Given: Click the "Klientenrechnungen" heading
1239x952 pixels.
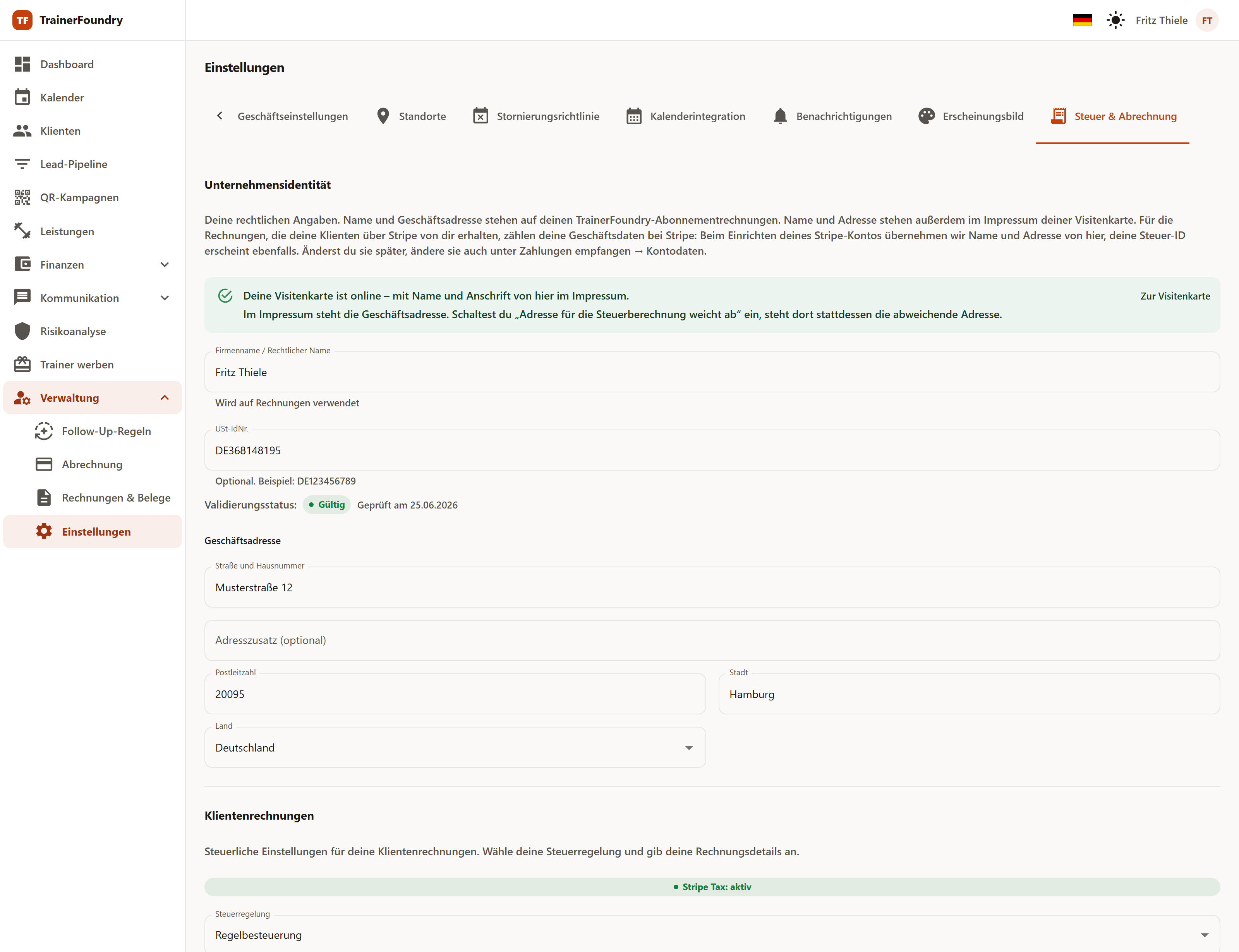Looking at the screenshot, I should (x=259, y=815).
